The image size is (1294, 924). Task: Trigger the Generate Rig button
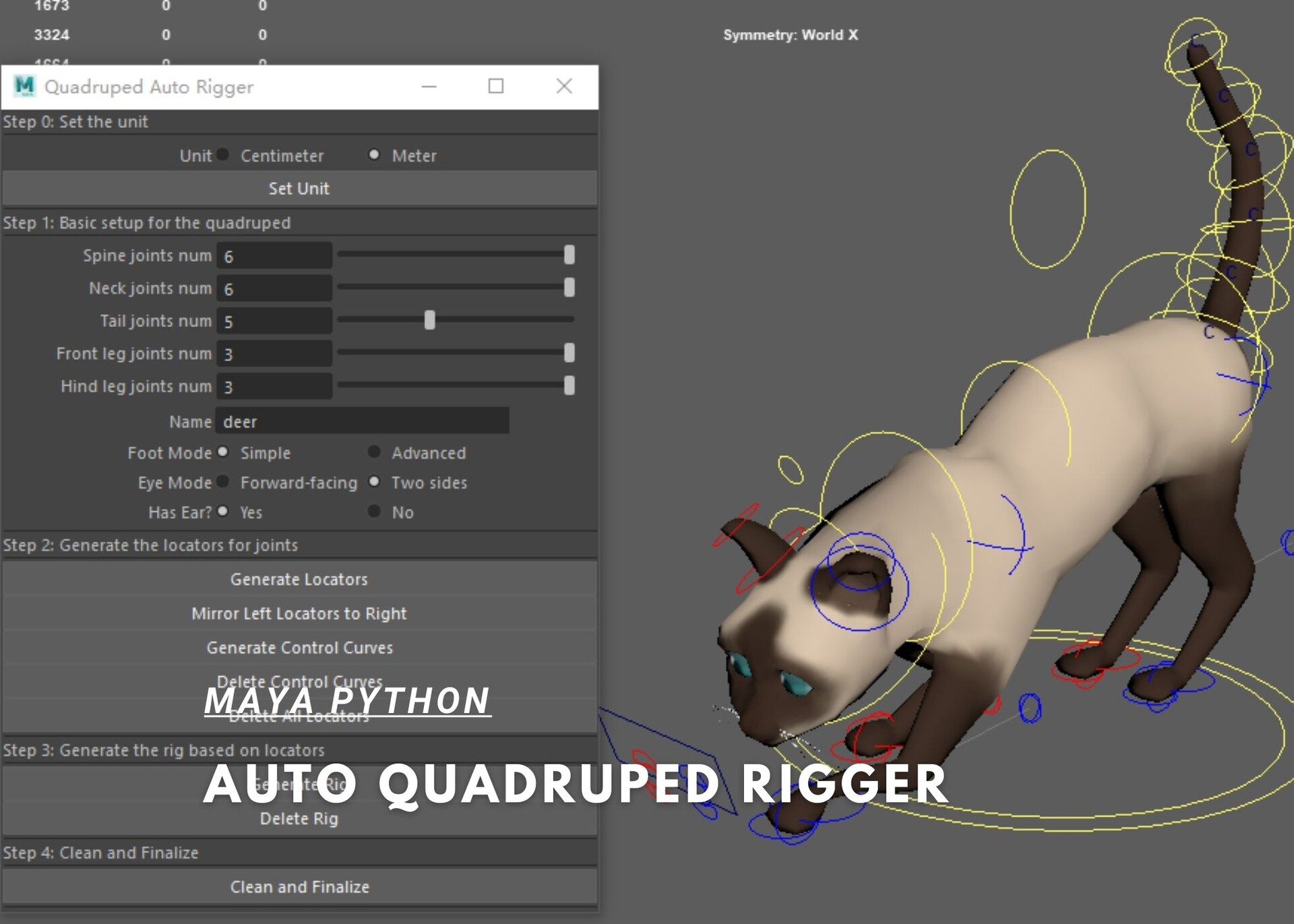[x=299, y=784]
